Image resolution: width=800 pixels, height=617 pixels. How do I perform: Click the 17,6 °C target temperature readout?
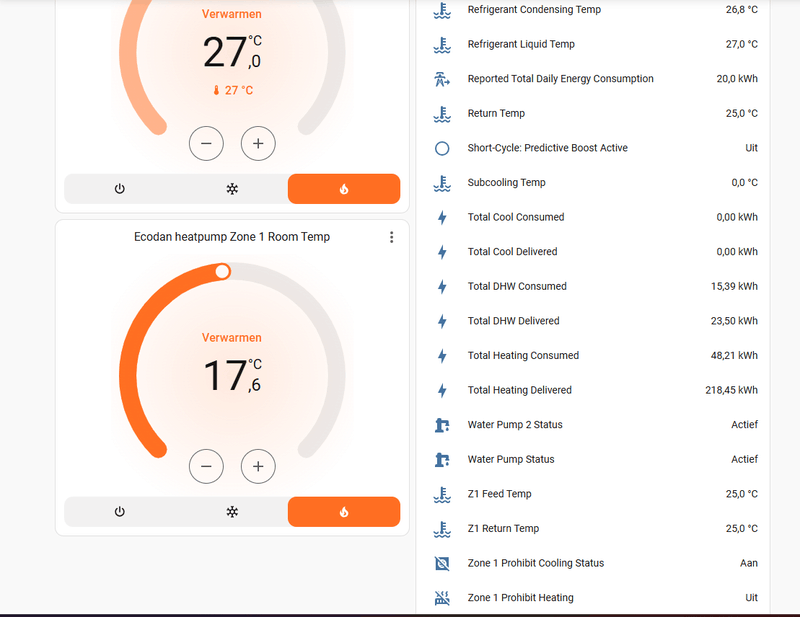tap(233, 375)
